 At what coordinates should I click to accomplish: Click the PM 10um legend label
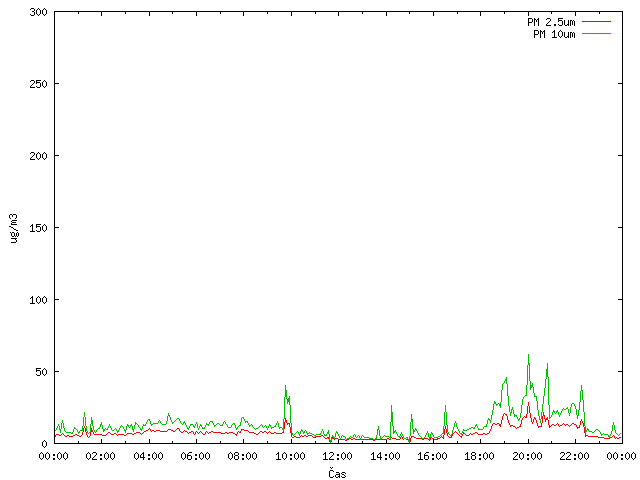coord(554,34)
